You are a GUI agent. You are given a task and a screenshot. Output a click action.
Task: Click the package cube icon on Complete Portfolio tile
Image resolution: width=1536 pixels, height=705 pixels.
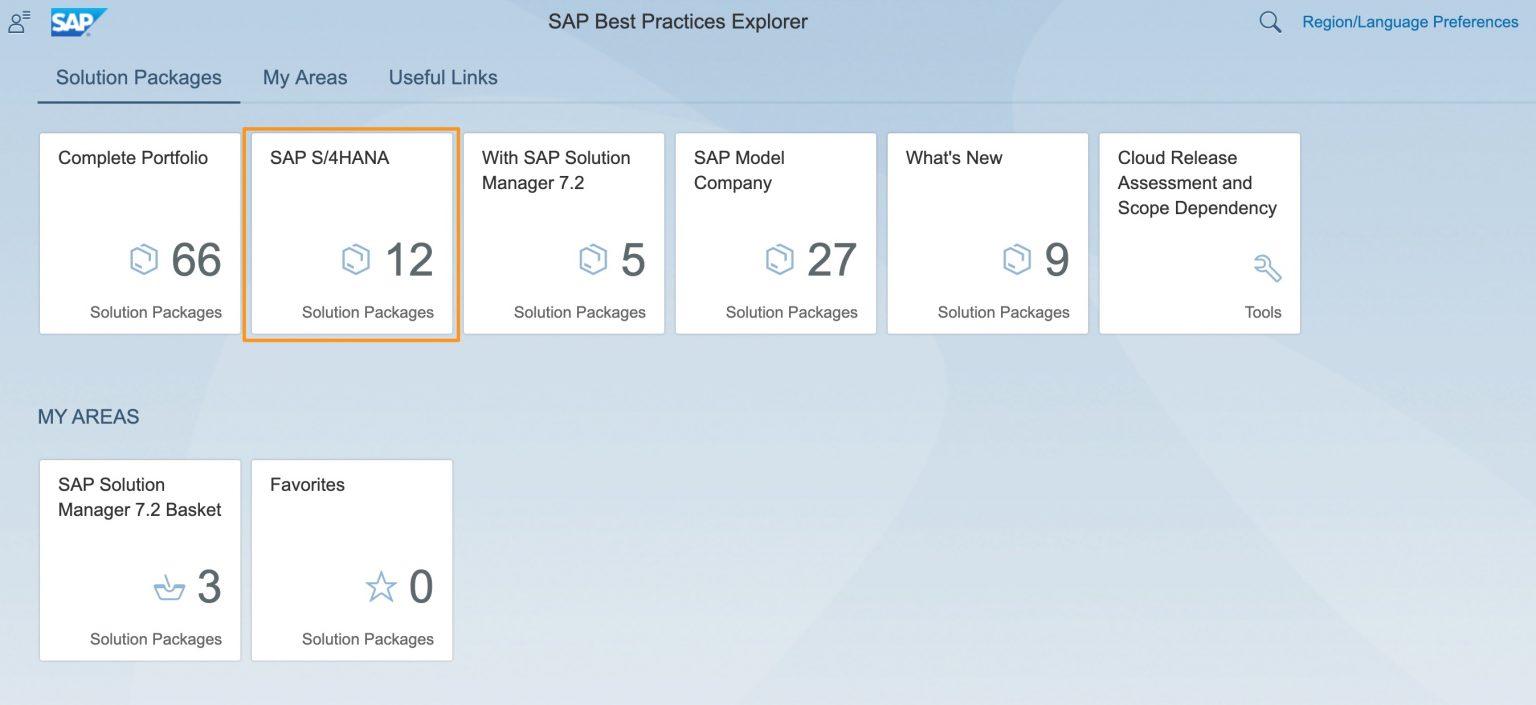pyautogui.click(x=142, y=259)
